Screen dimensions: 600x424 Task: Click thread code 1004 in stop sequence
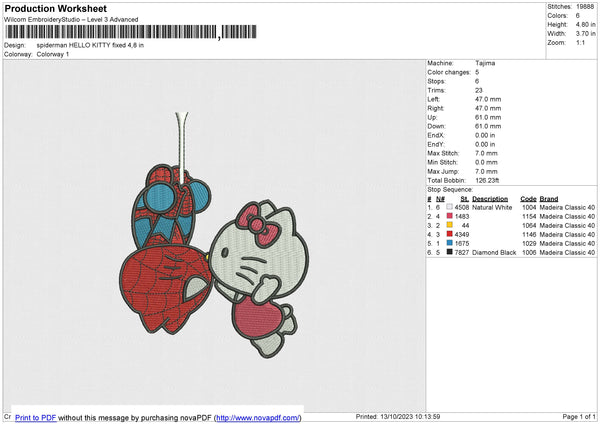[x=529, y=207]
